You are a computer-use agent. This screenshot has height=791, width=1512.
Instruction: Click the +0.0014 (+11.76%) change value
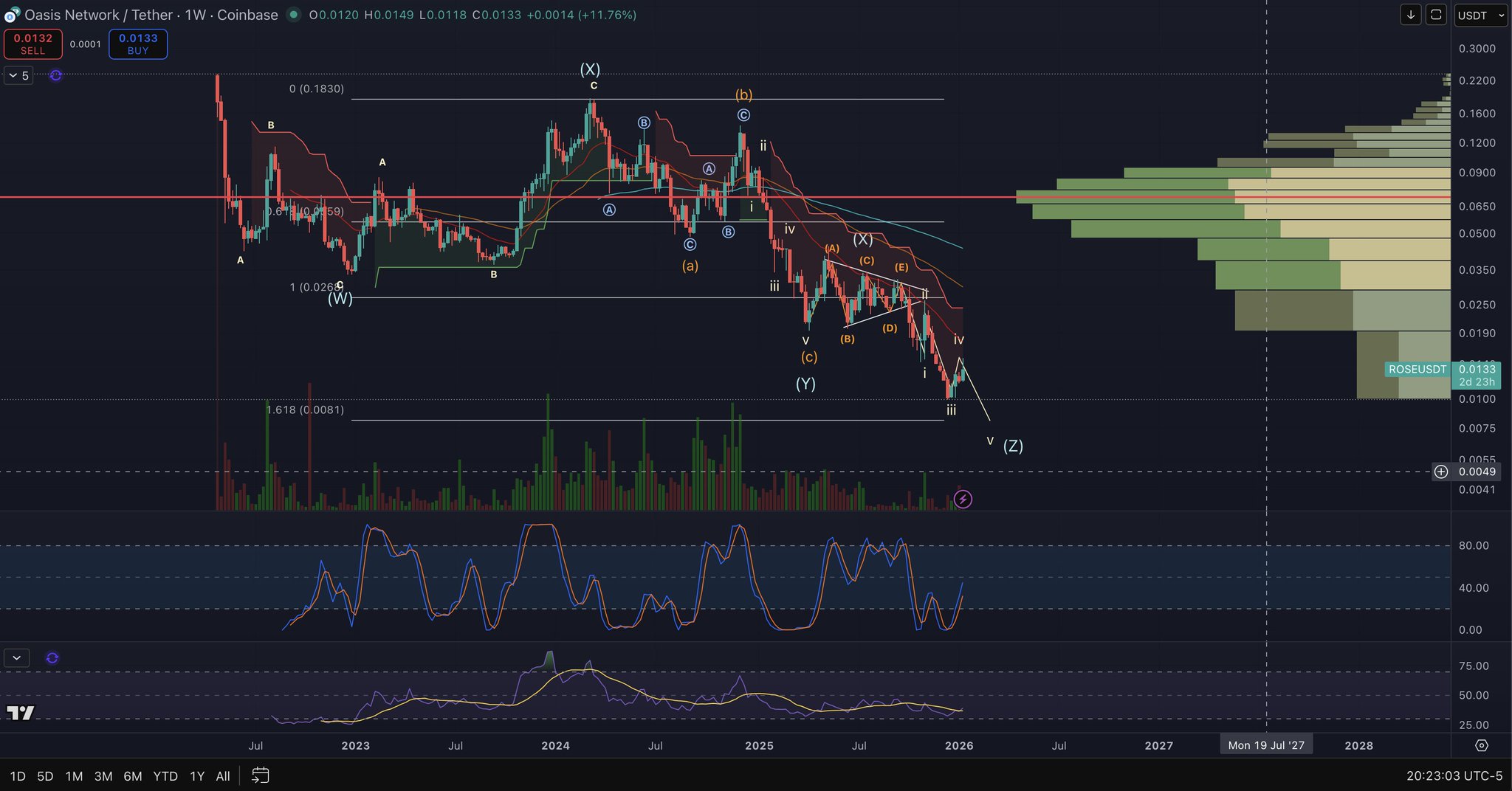coord(581,15)
